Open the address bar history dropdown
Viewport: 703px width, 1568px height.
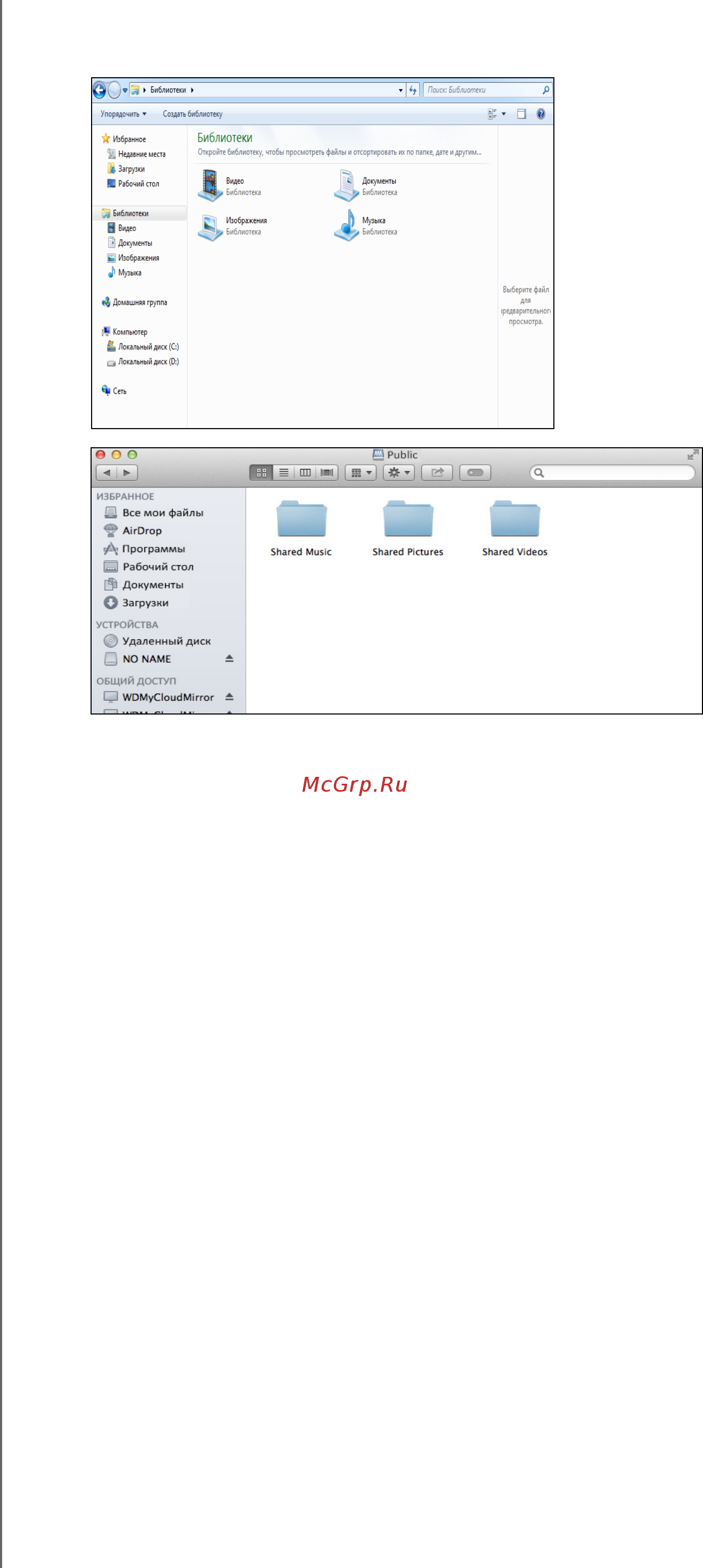[x=400, y=90]
